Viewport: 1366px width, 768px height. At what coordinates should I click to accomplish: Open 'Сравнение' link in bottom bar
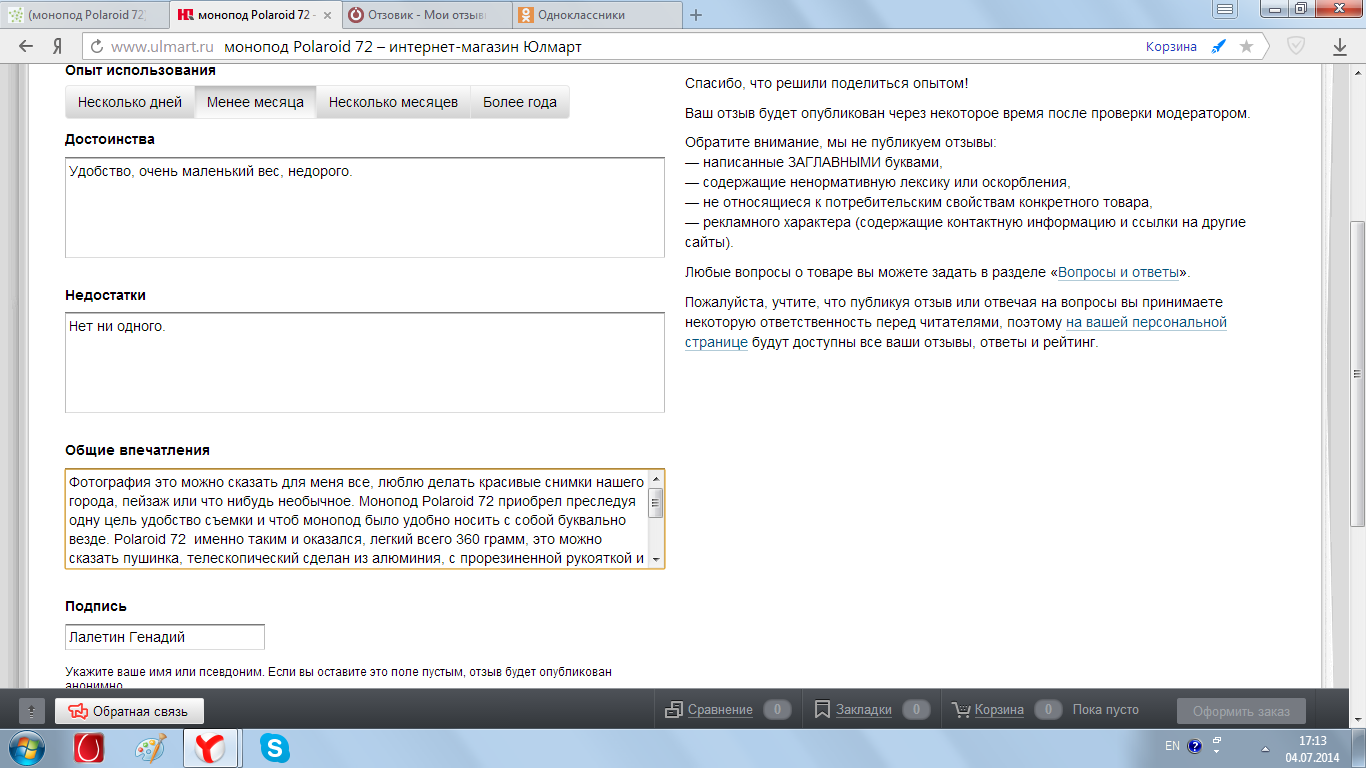tap(720, 710)
